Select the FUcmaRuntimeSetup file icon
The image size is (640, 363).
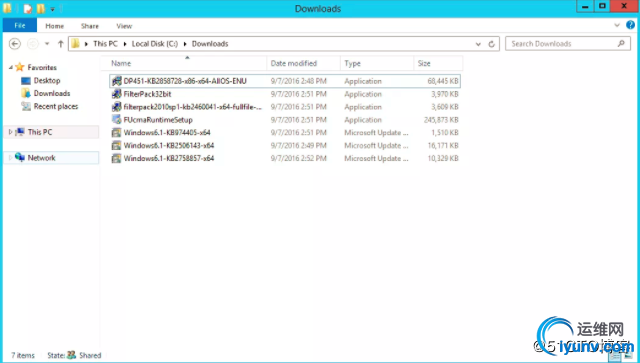[116, 120]
